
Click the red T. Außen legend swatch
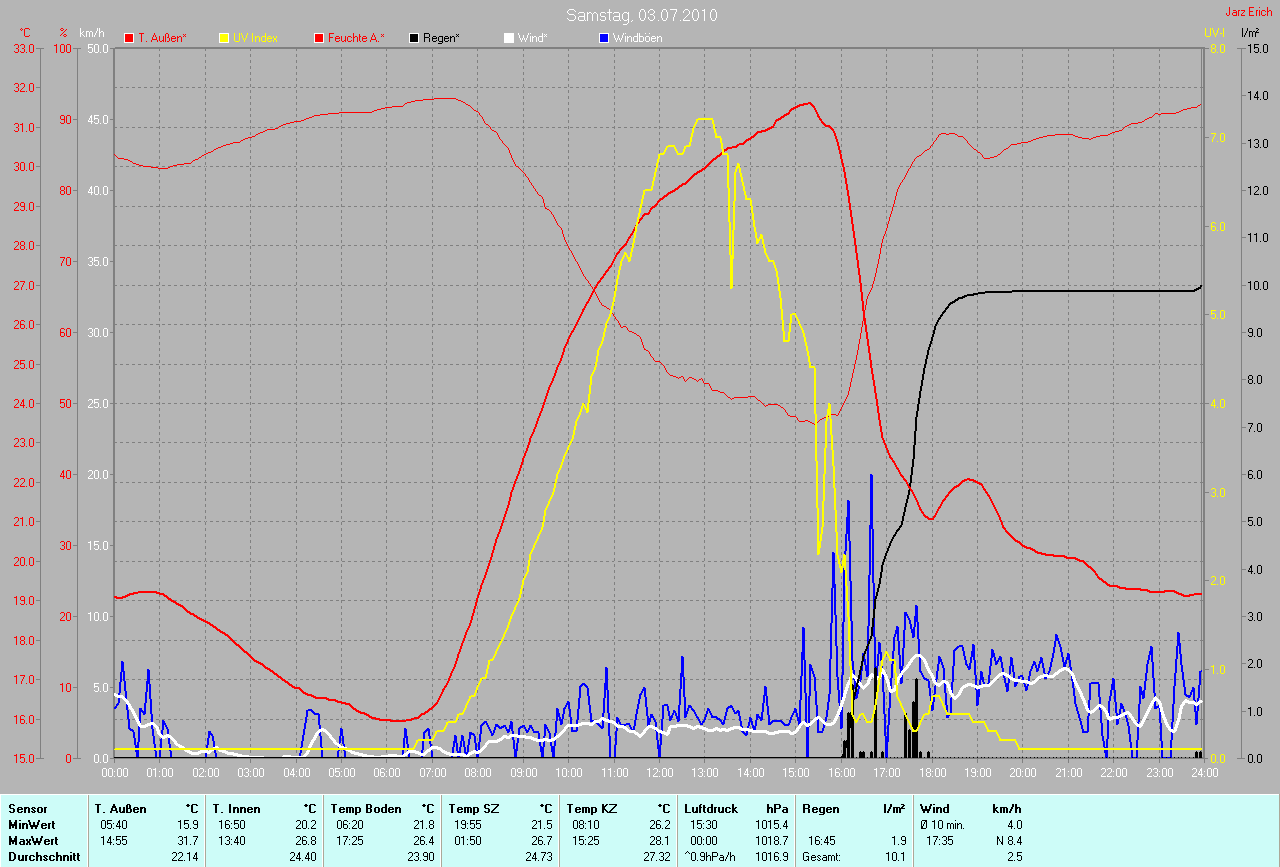pyautogui.click(x=129, y=38)
